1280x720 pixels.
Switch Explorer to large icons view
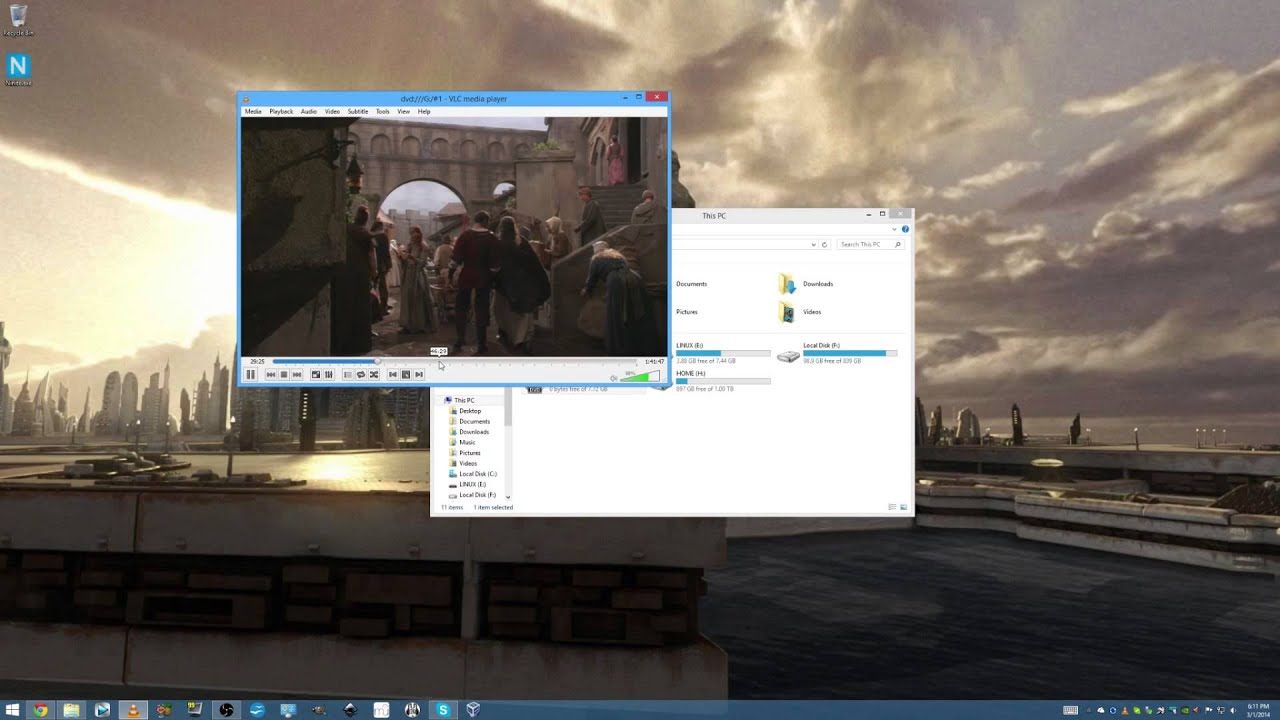[x=904, y=507]
